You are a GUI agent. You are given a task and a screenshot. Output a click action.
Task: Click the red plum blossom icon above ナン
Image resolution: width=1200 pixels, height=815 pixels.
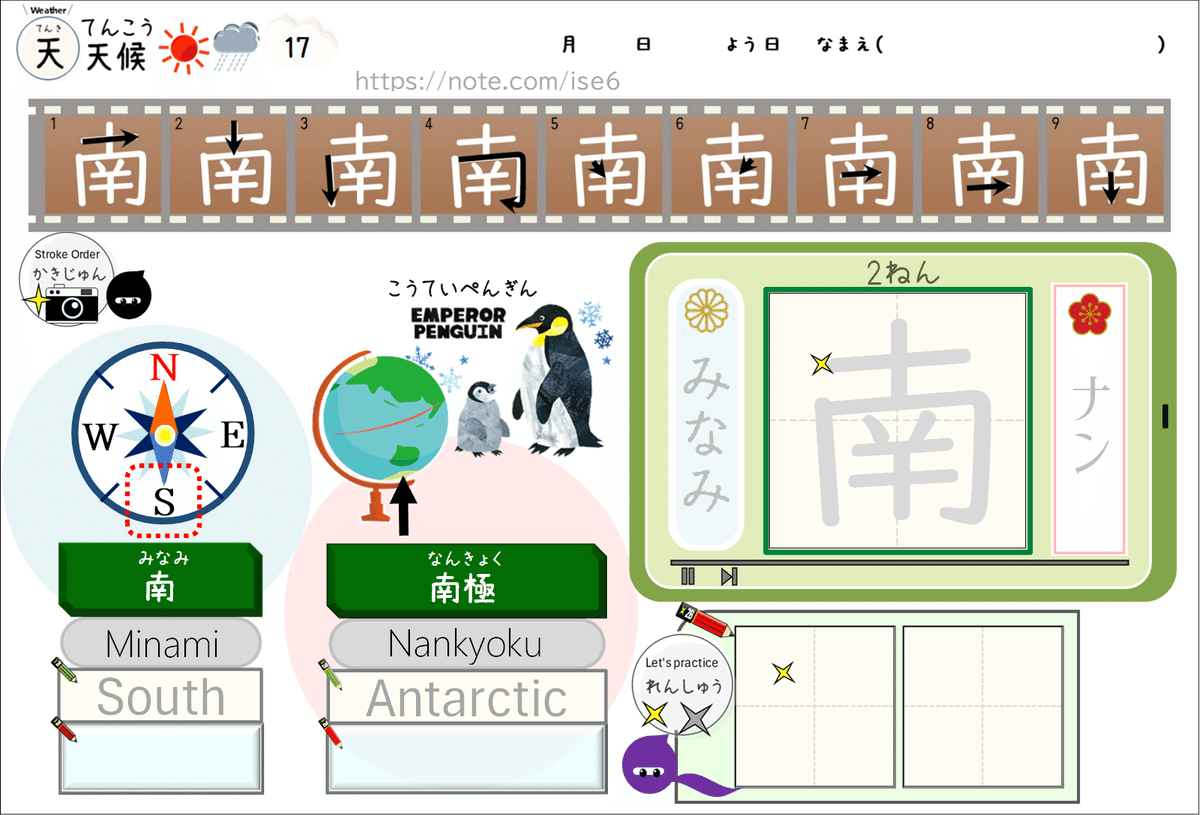point(1088,315)
